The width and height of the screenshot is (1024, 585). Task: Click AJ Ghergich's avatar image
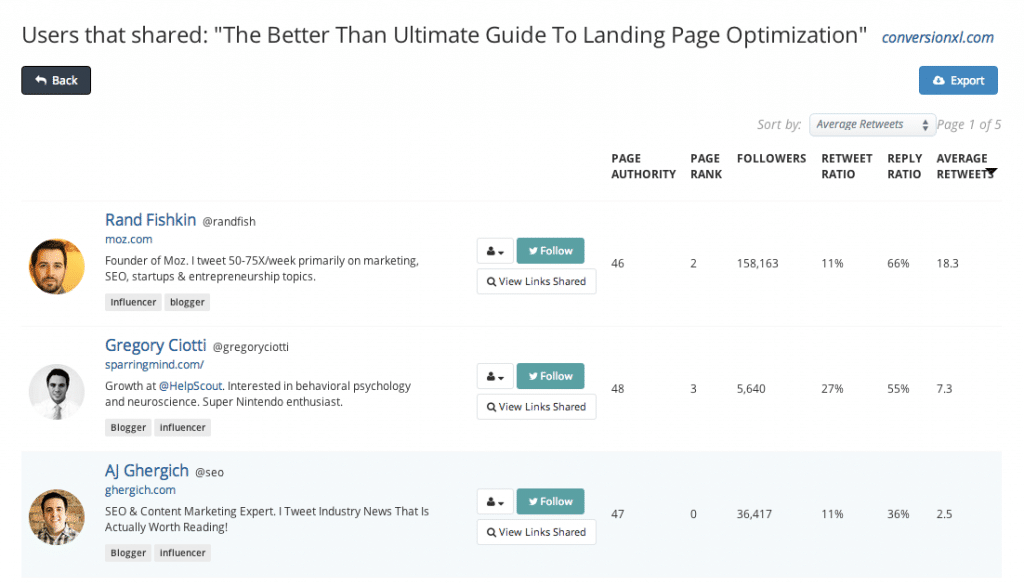[57, 516]
